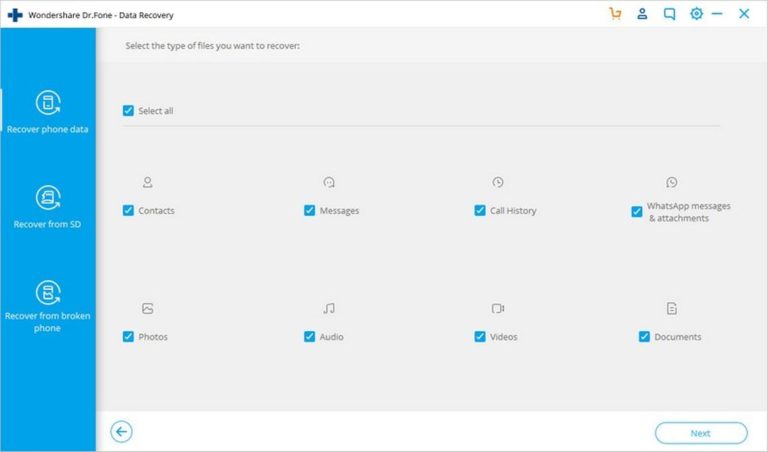The width and height of the screenshot is (768, 452).
Task: Open Recover from broken phone tab
Action: tap(48, 305)
